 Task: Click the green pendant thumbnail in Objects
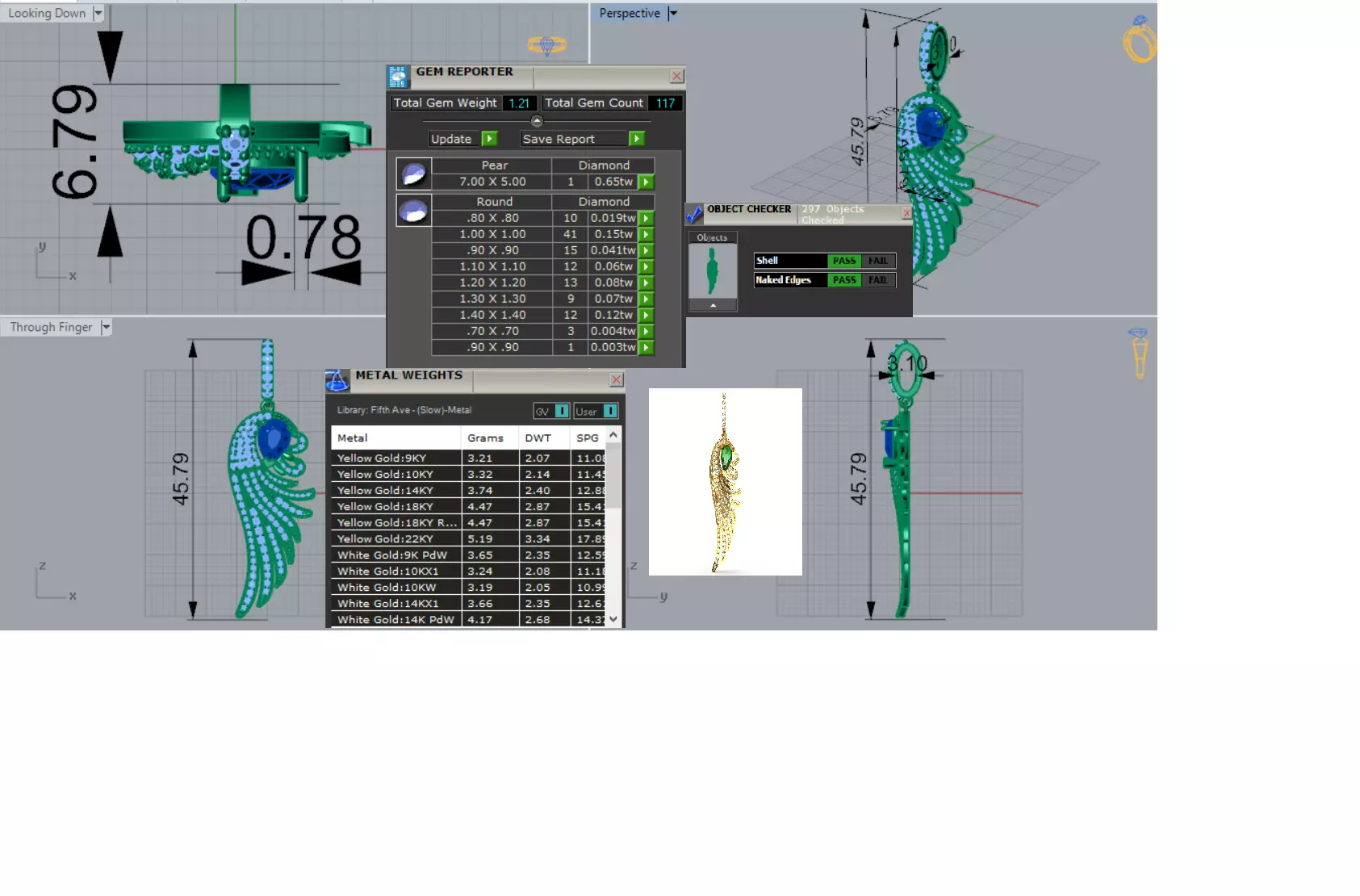713,271
